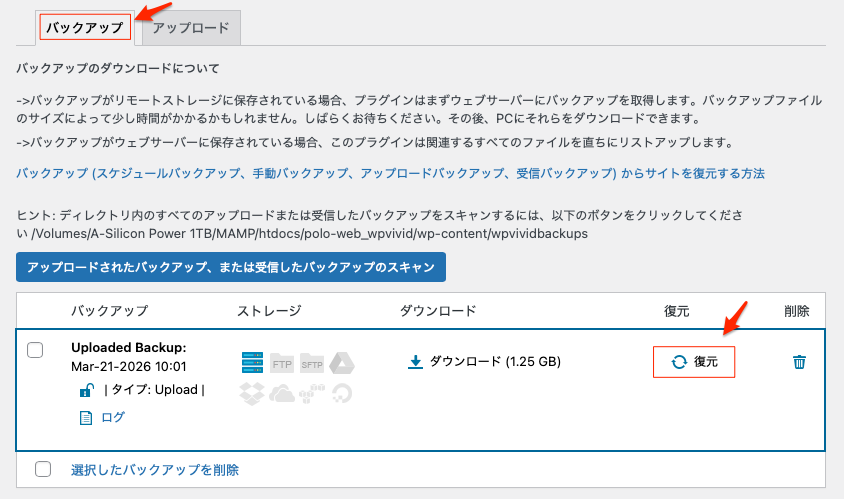Open the アップロード tab
The height and width of the screenshot is (499, 844).
click(x=191, y=28)
